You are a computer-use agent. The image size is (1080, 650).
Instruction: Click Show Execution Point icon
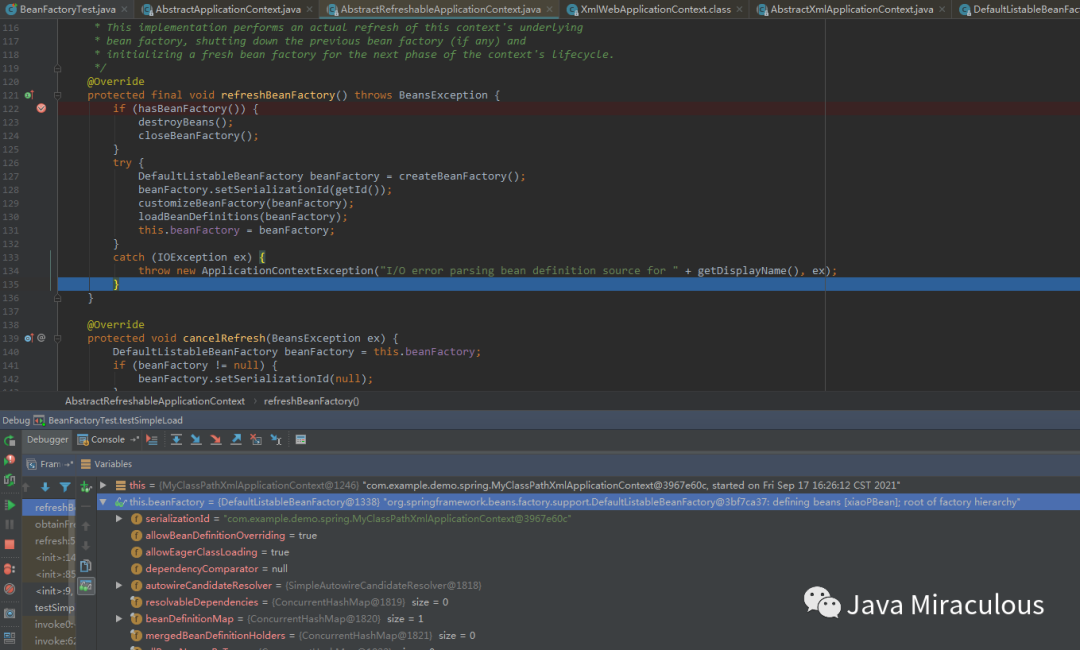click(152, 439)
